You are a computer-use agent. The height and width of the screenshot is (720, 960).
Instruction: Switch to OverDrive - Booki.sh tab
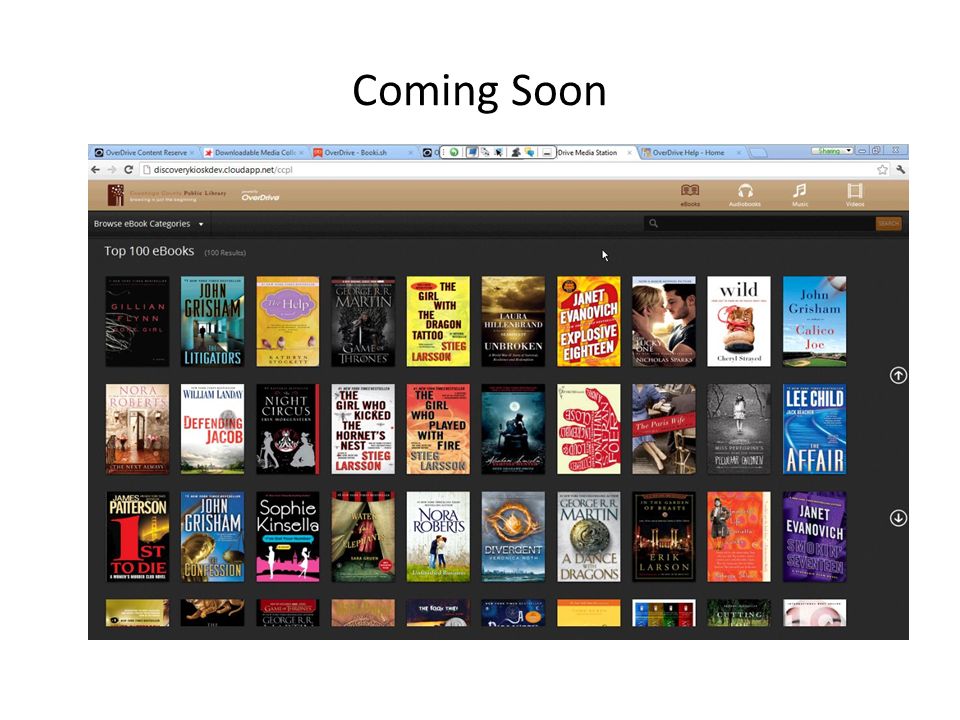pyautogui.click(x=362, y=152)
